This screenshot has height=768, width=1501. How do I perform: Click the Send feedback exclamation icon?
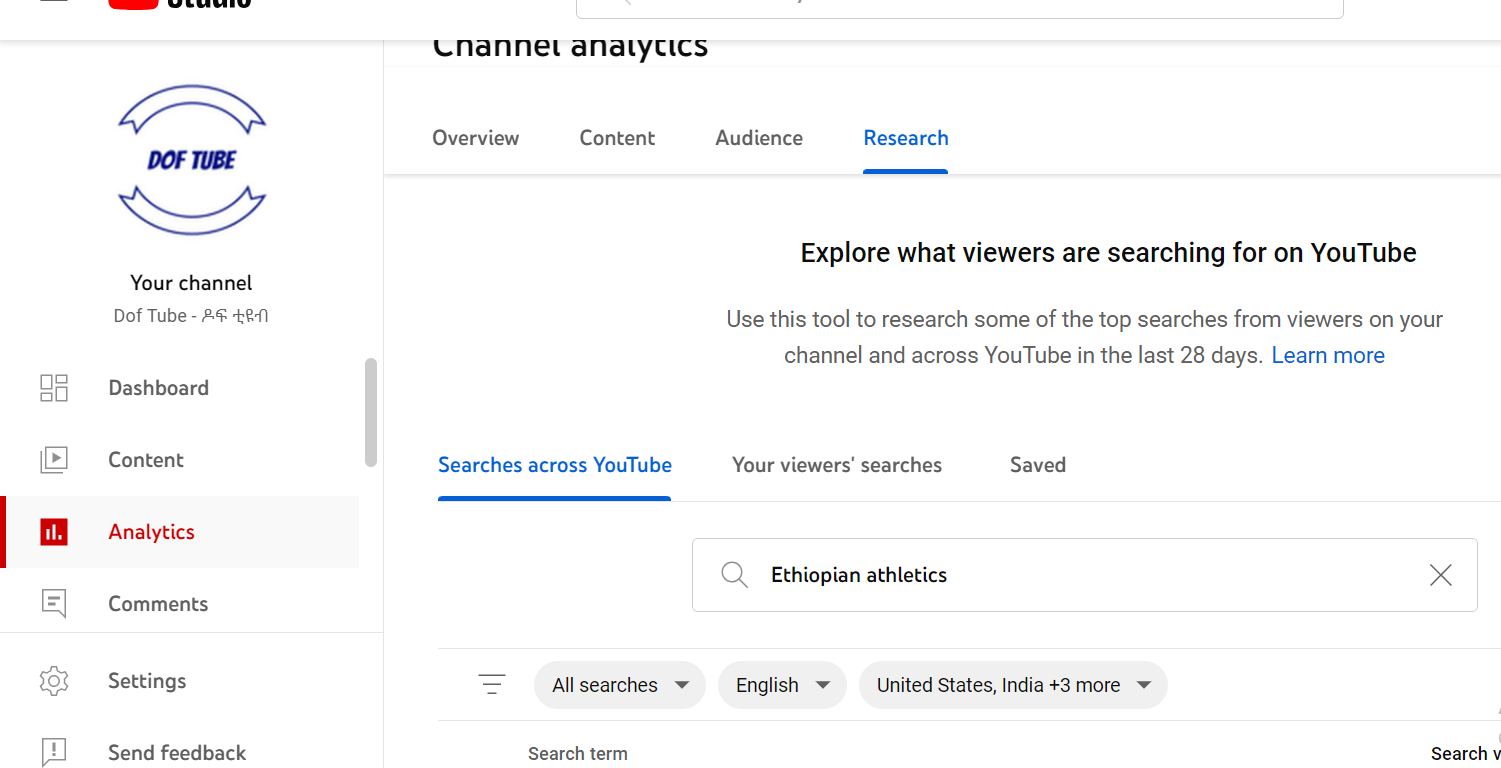pyautogui.click(x=54, y=752)
